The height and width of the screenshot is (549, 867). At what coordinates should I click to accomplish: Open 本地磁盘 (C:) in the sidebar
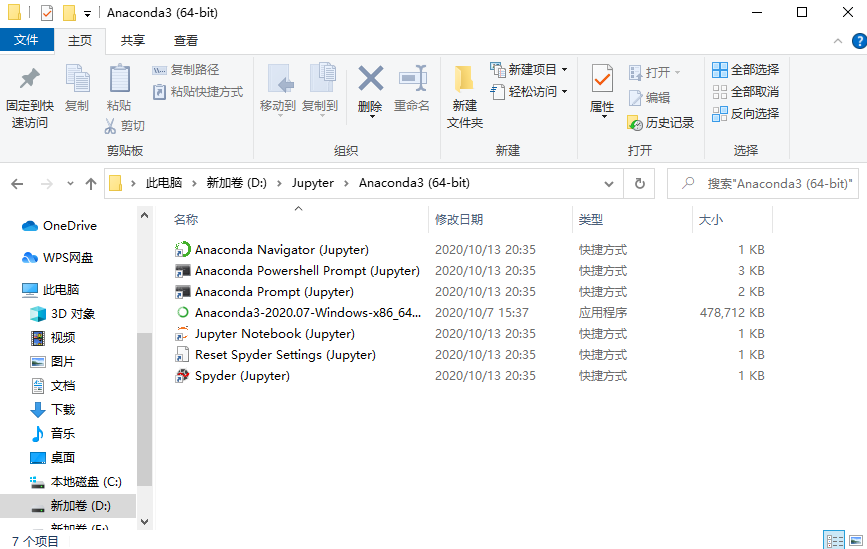(75, 482)
